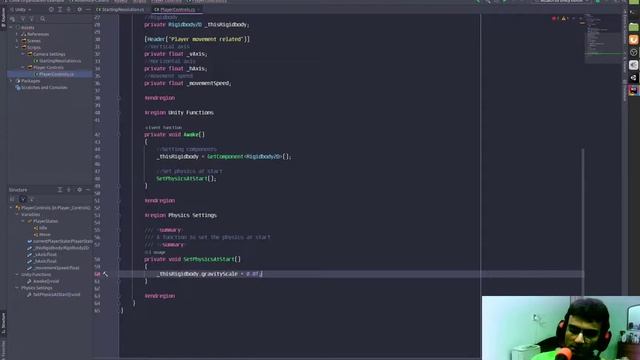Click collapse-all icon in Structure header

tap(69, 190)
